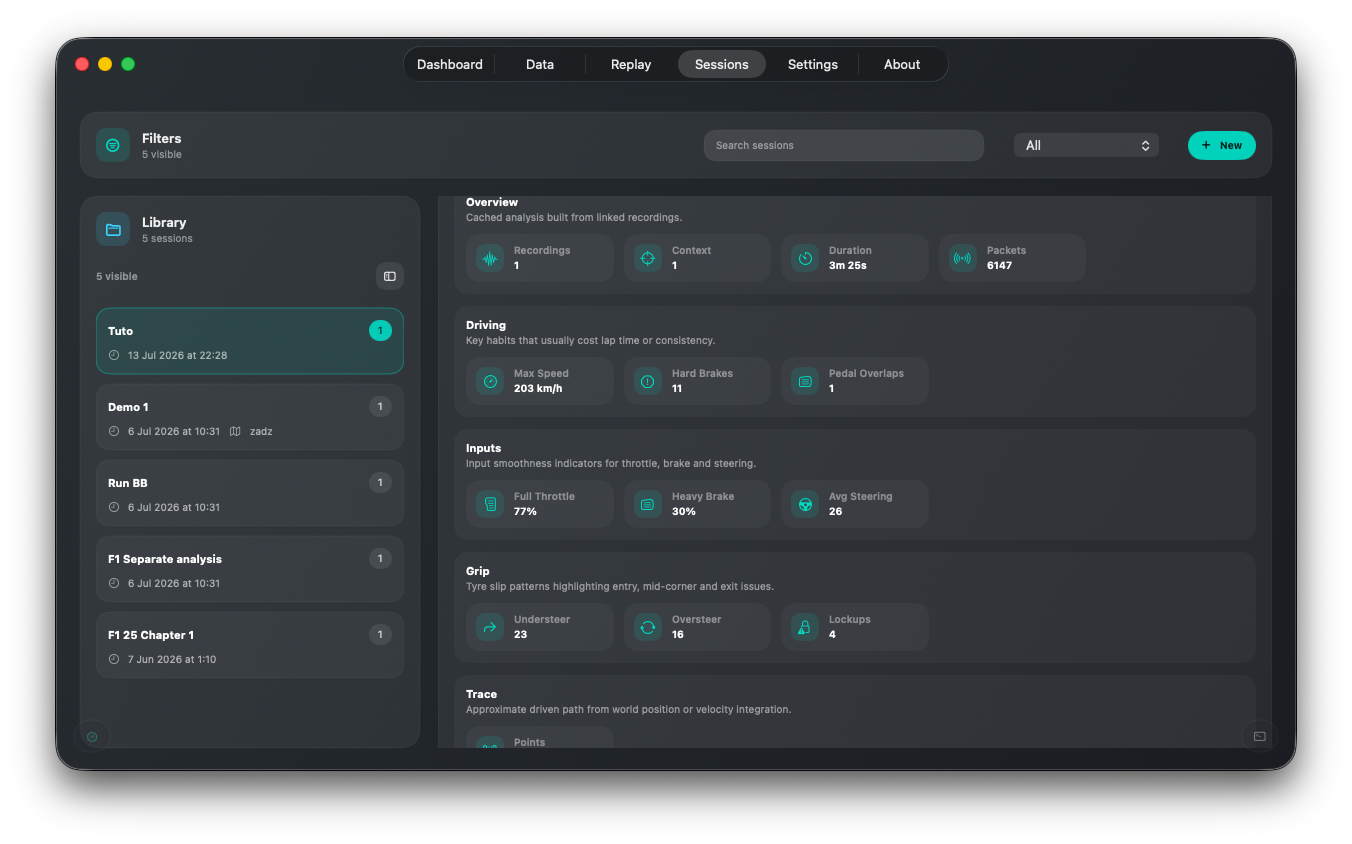Viewport: 1352px width, 844px height.
Task: Click the Trace section heading
Action: pos(481,694)
